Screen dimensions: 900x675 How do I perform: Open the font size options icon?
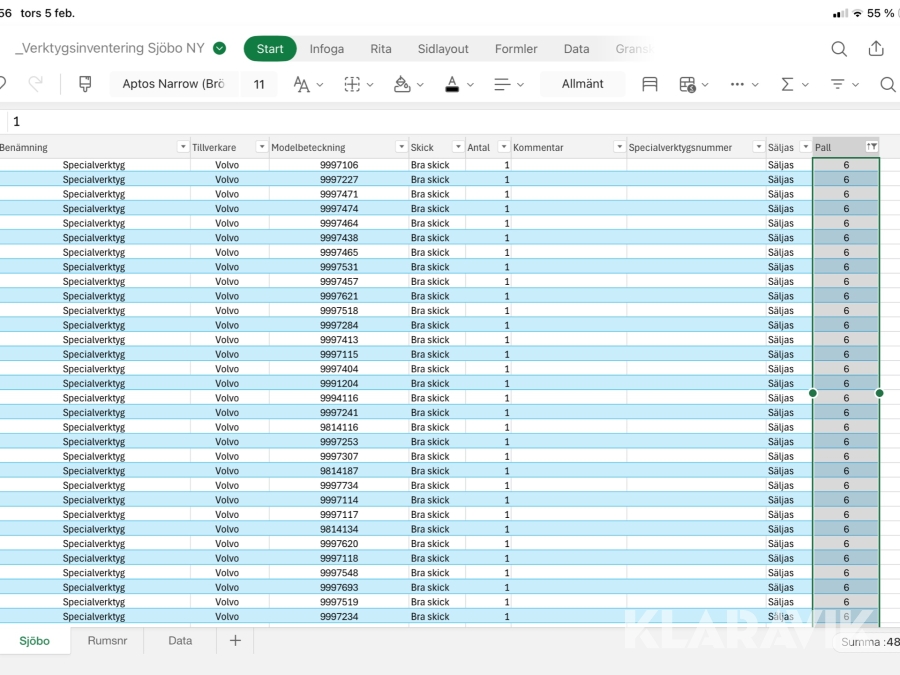pos(302,84)
